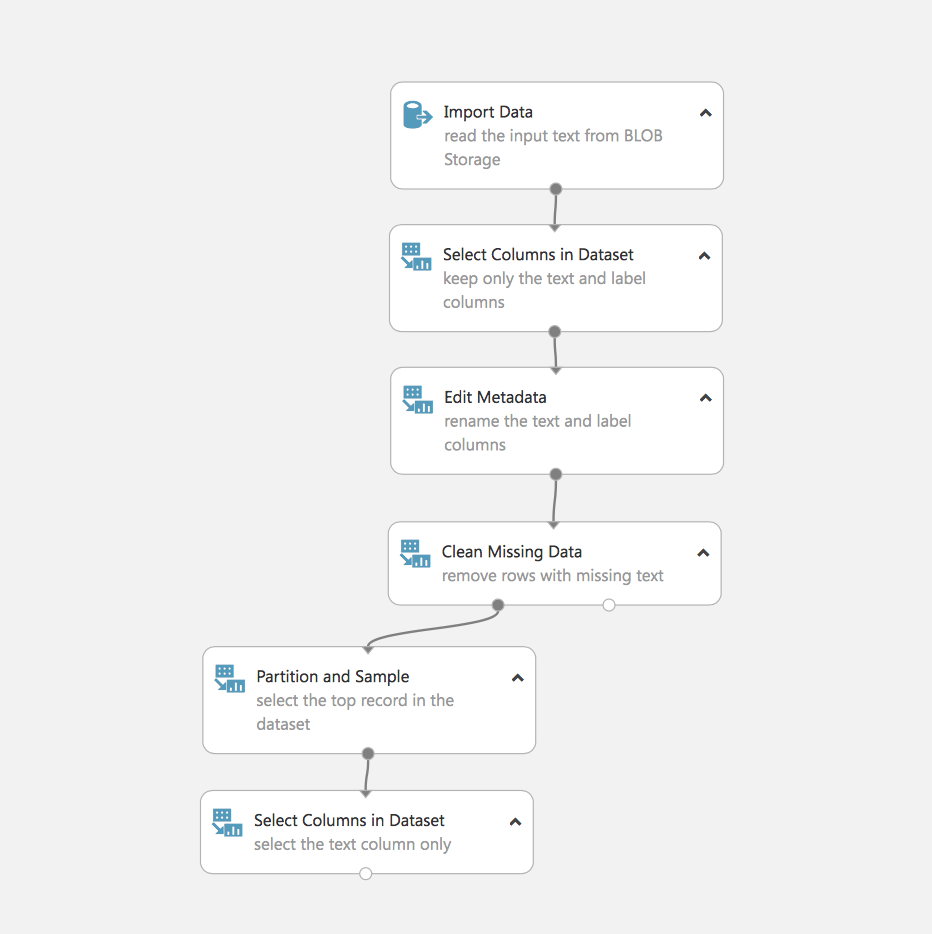Click the Edit Metadata module icon
Screen dimensions: 932x934
[417, 400]
